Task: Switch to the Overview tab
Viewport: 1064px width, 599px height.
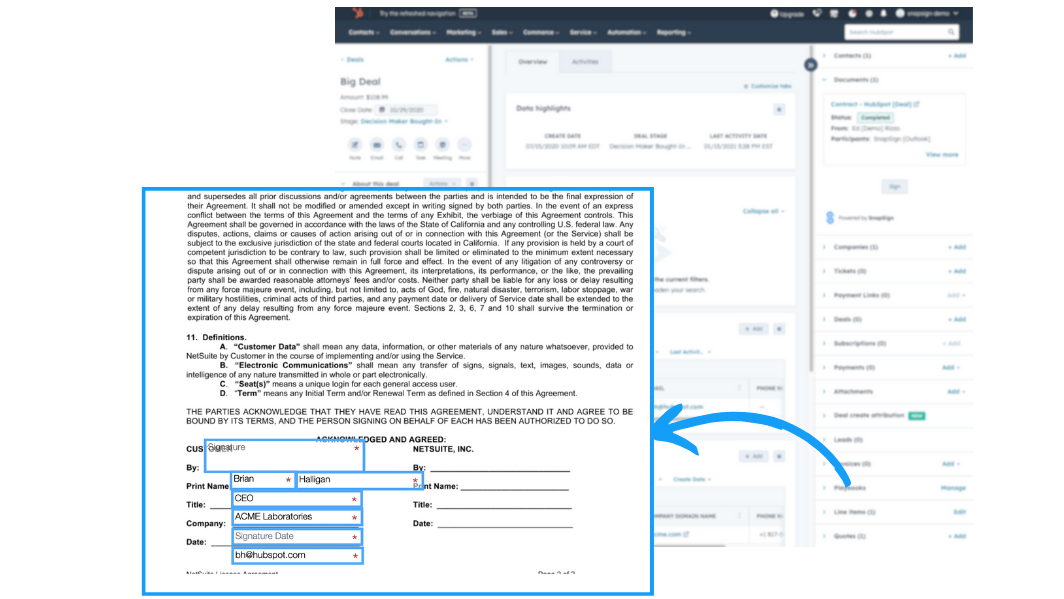Action: tap(533, 62)
